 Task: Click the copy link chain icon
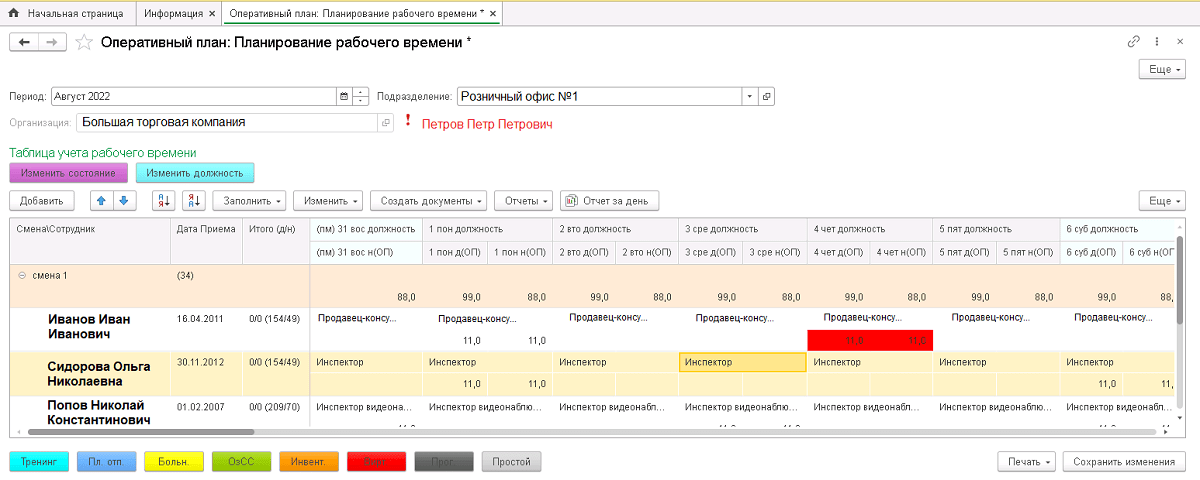coord(1133,42)
